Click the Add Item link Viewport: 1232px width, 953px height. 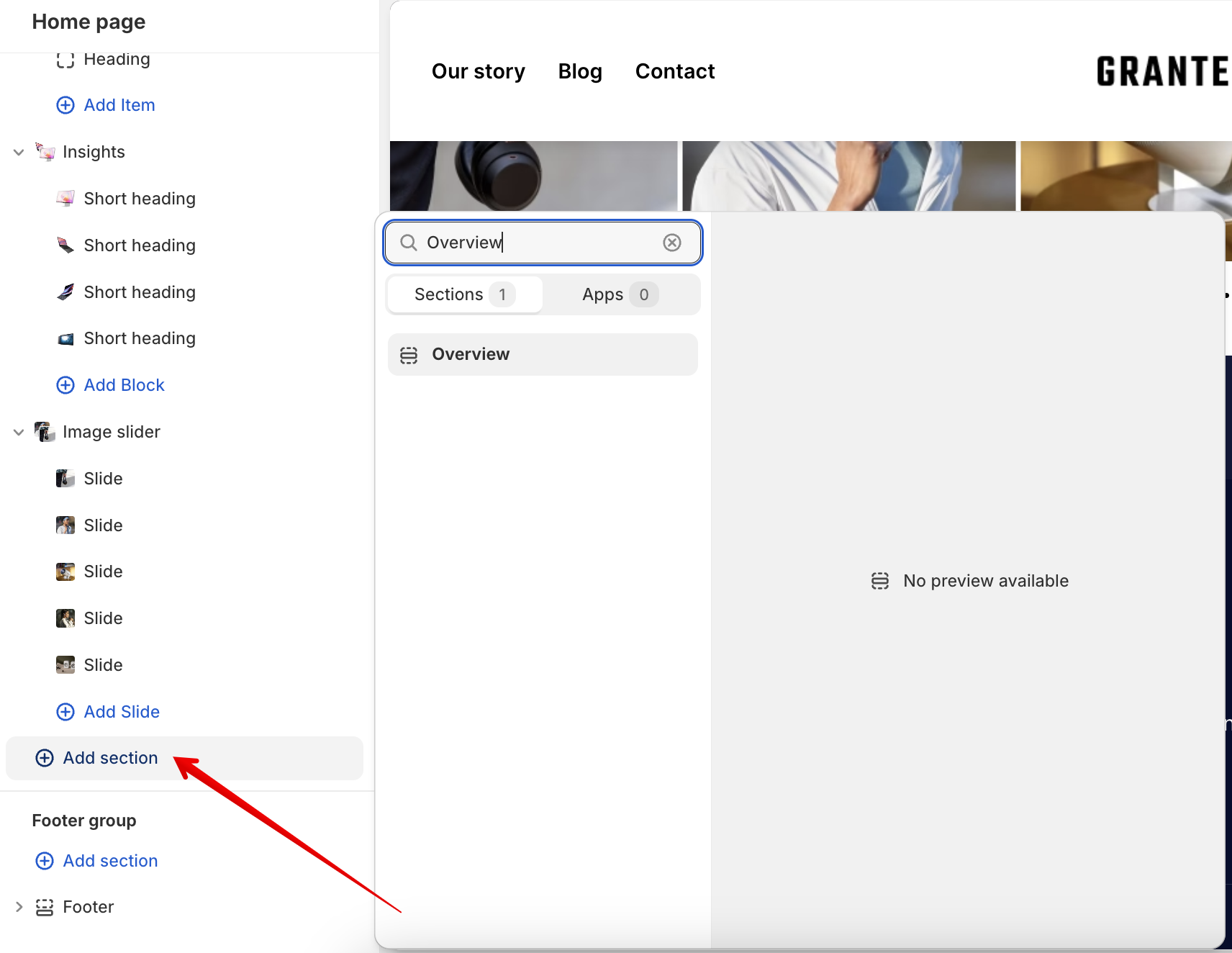pos(119,105)
